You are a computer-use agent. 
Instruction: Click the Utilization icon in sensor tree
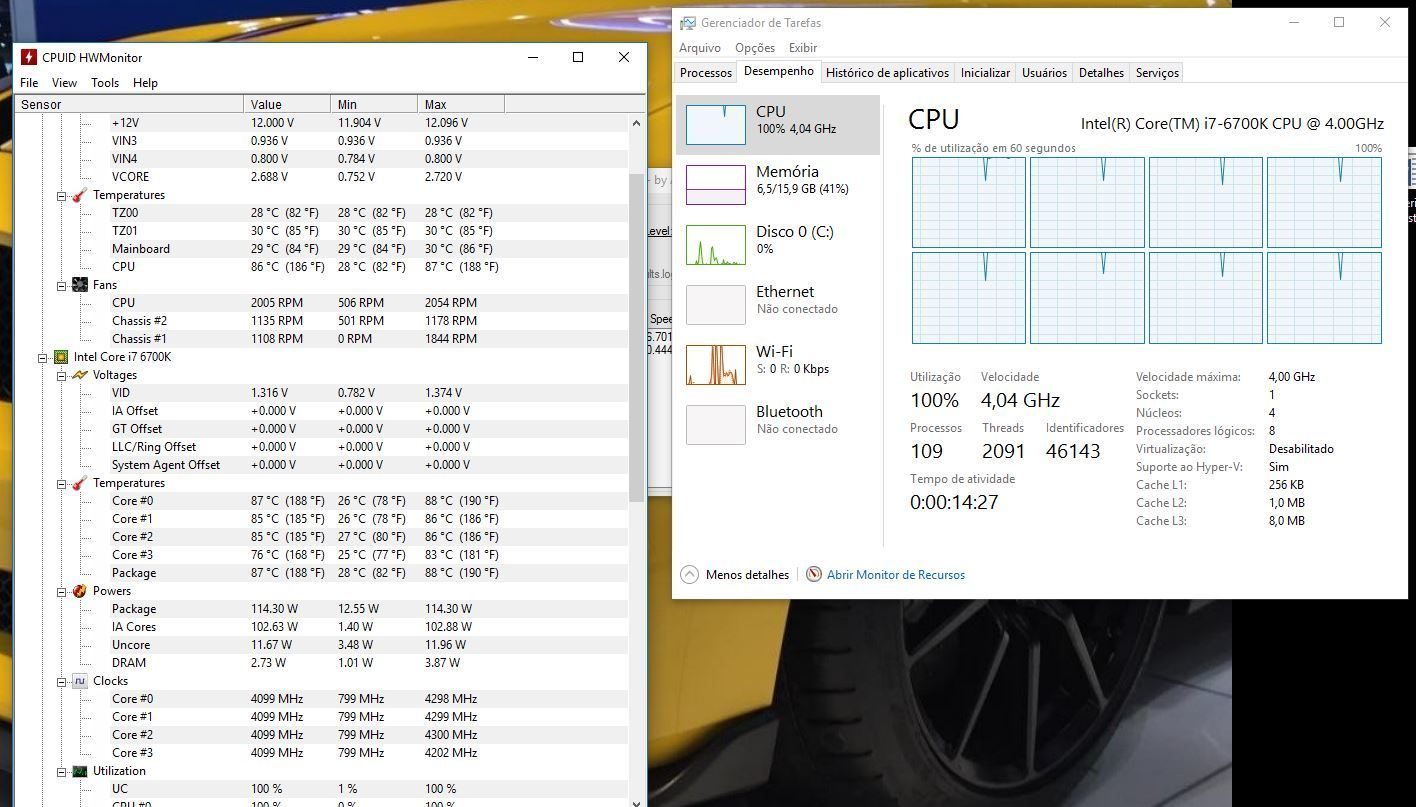[80, 771]
